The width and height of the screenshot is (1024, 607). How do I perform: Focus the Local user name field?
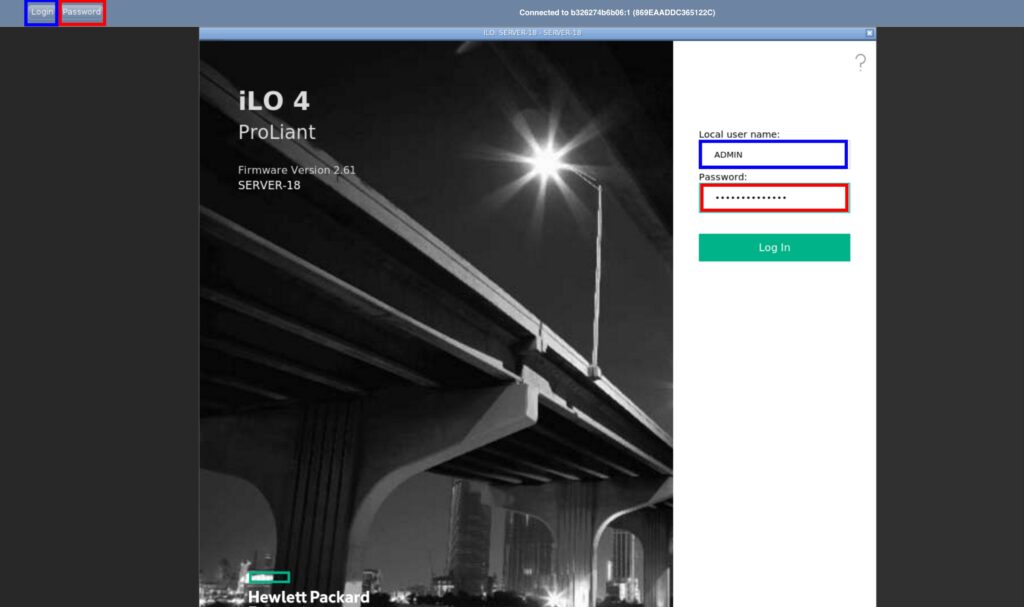click(773, 154)
